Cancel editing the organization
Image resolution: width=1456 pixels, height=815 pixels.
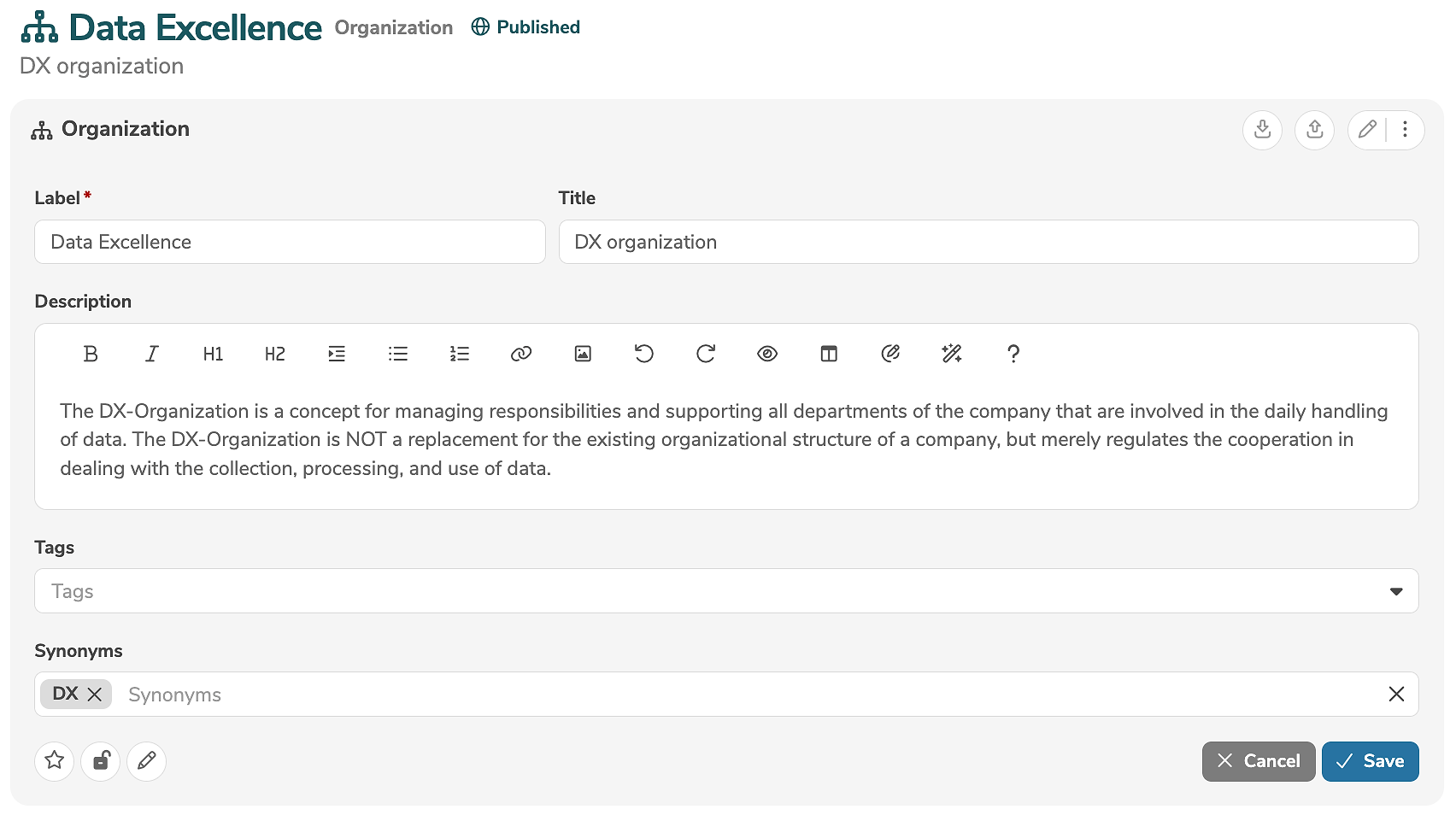pyautogui.click(x=1259, y=761)
